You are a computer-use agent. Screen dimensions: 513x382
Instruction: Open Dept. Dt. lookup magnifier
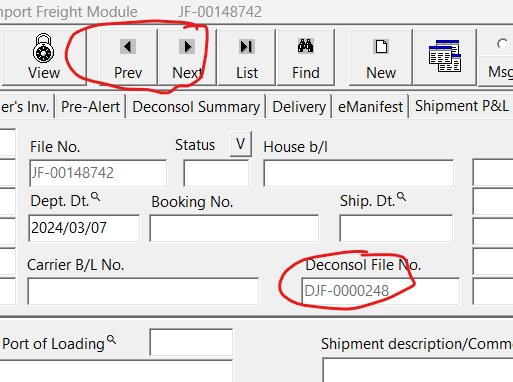[95, 197]
